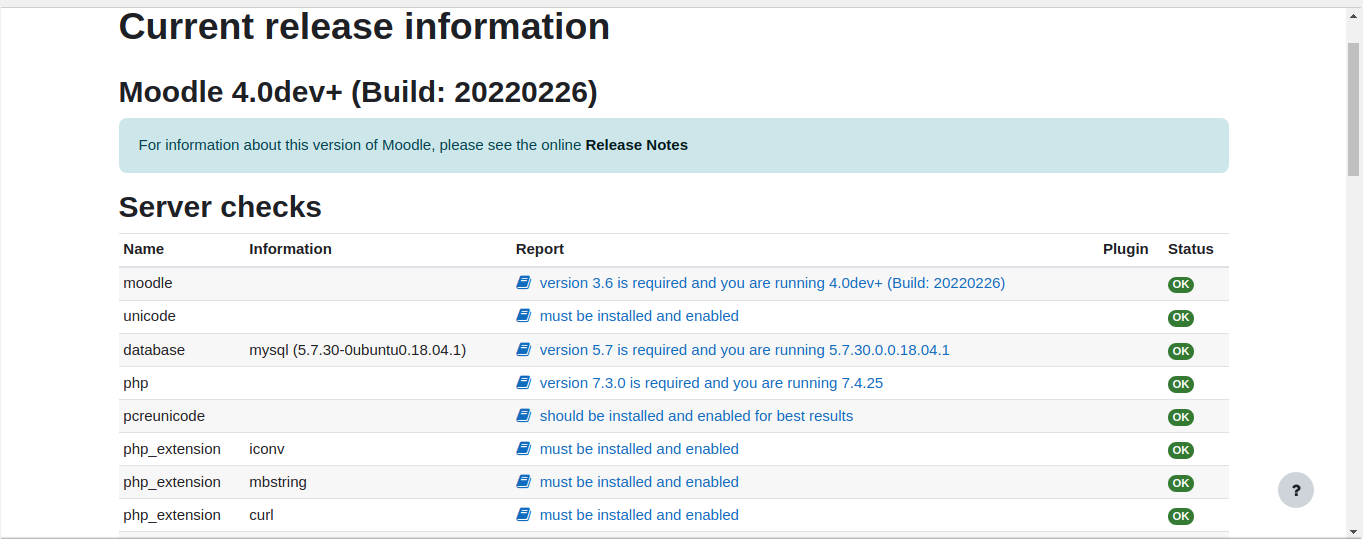Click the OK status badge for moodle
Image resolution: width=1363 pixels, height=539 pixels.
[1181, 285]
